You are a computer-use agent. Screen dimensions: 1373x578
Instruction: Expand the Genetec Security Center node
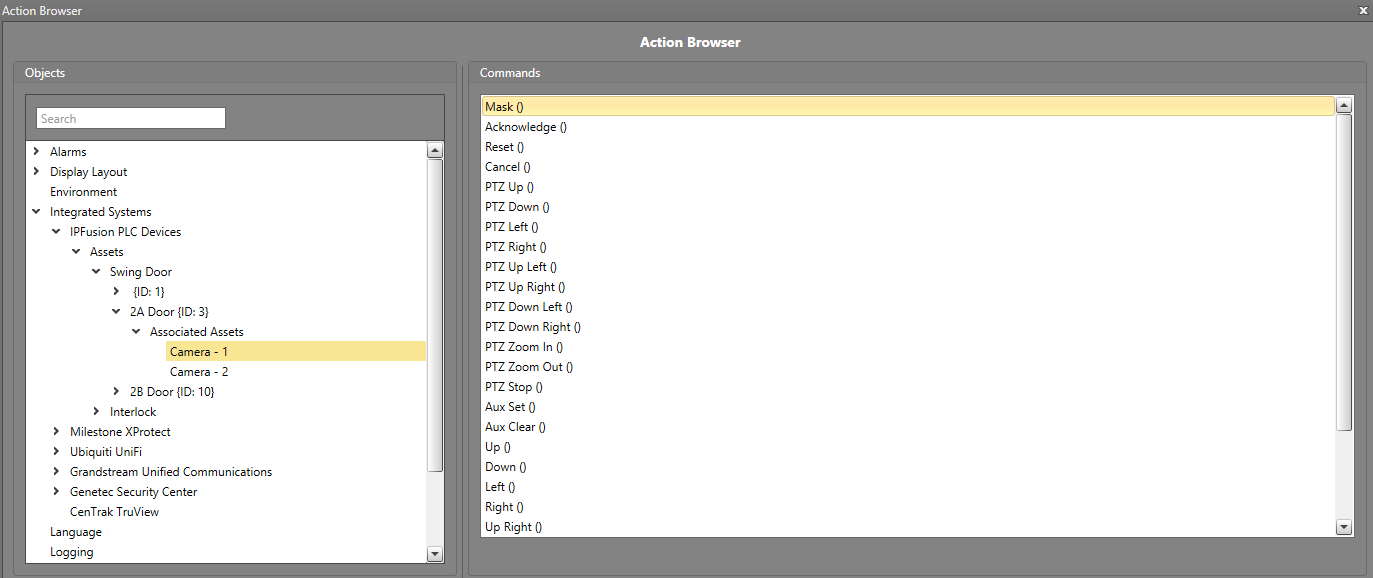pos(56,492)
